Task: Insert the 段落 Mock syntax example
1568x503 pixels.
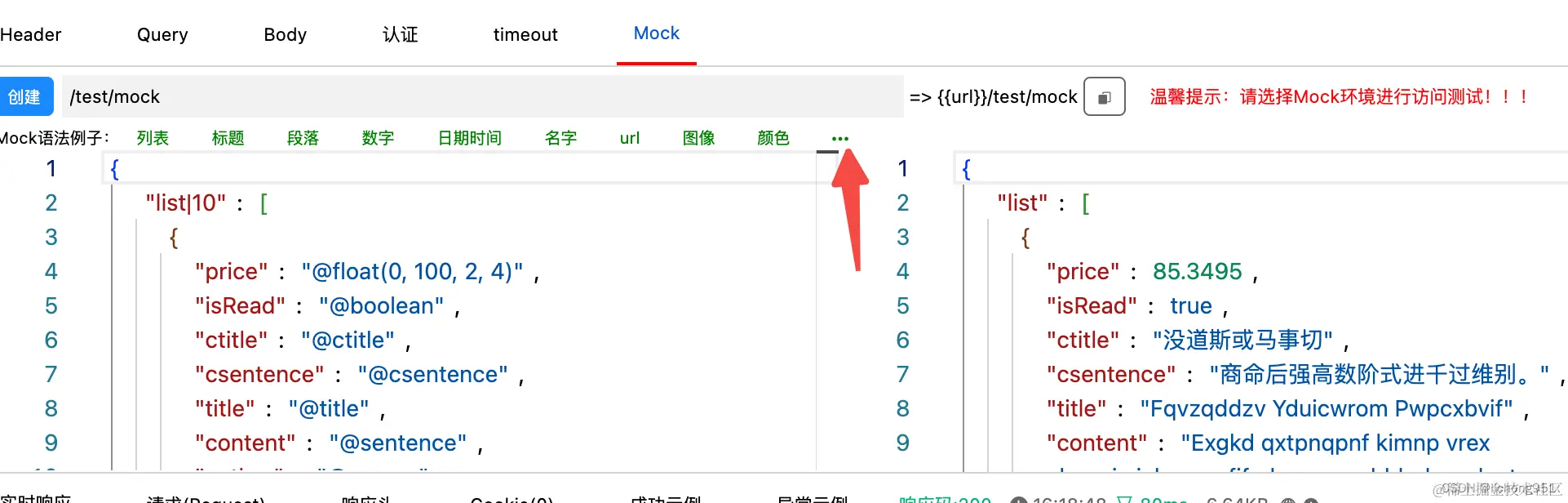Action: point(303,138)
